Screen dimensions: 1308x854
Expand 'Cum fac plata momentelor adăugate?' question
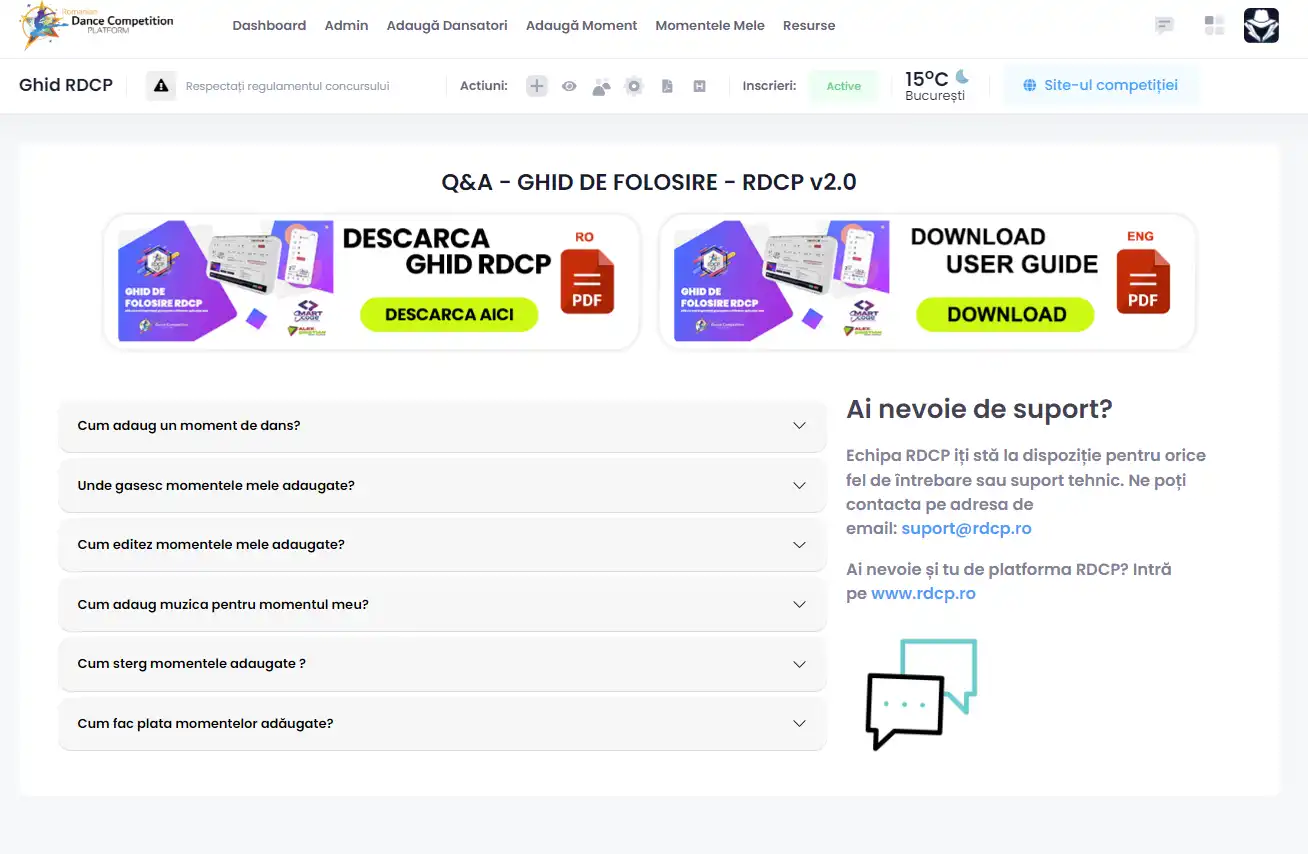tap(442, 724)
